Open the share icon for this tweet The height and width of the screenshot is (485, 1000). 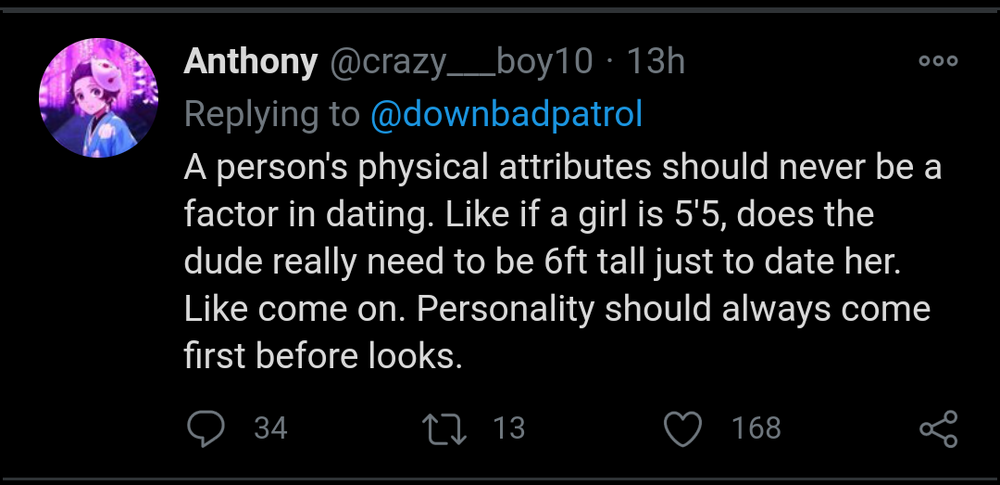point(938,429)
